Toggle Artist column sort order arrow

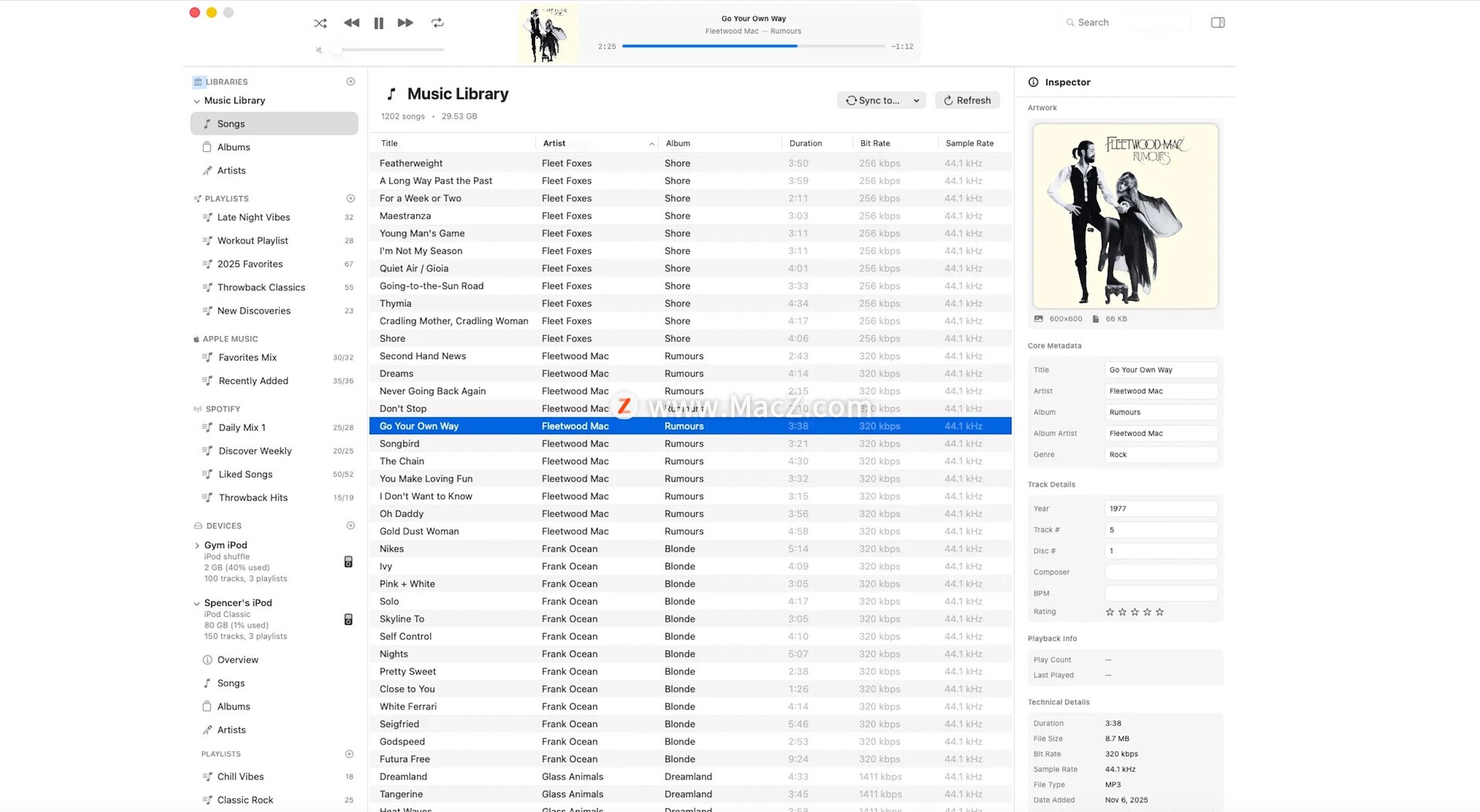click(651, 144)
